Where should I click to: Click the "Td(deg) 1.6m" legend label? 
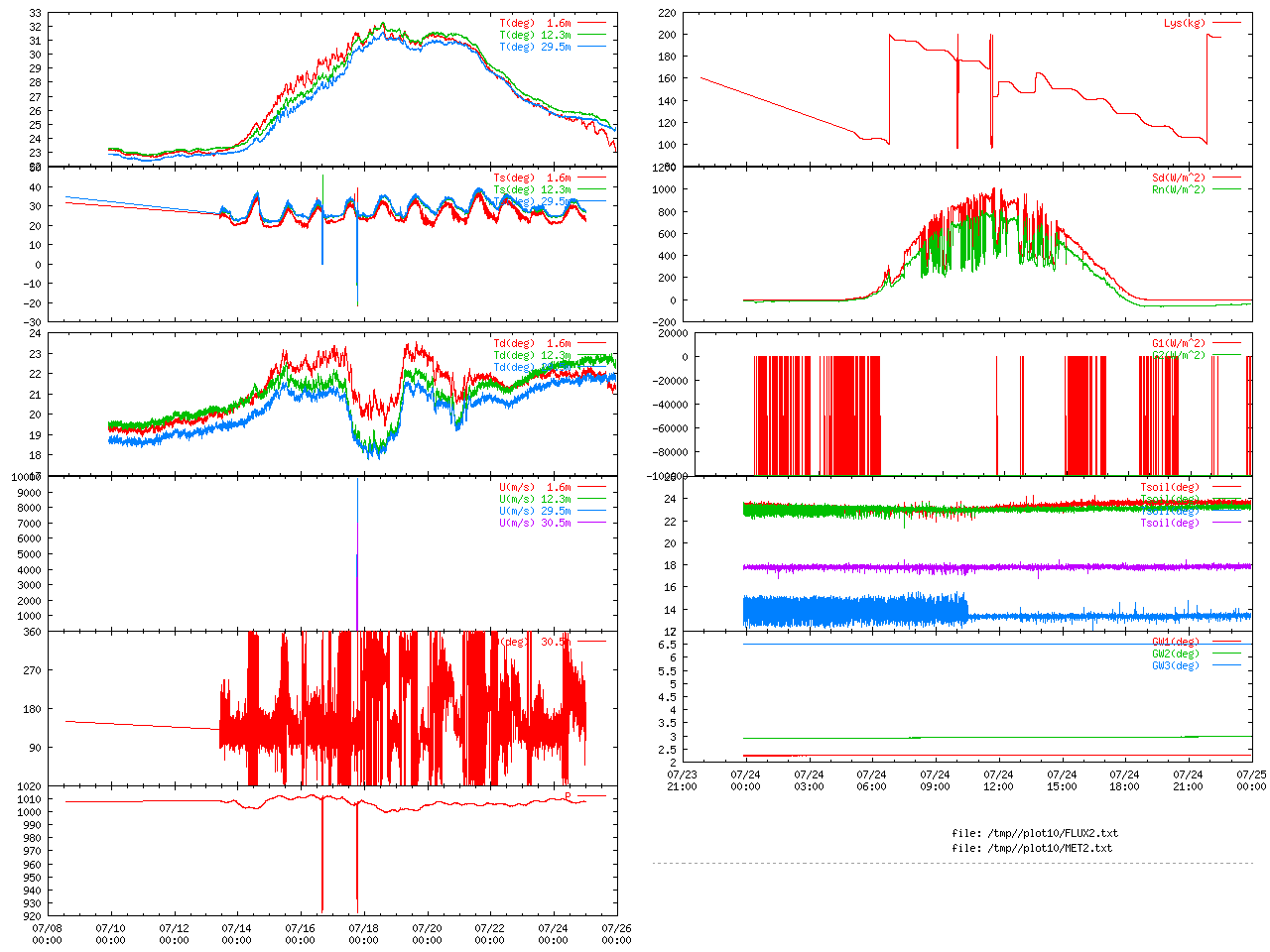[x=533, y=343]
